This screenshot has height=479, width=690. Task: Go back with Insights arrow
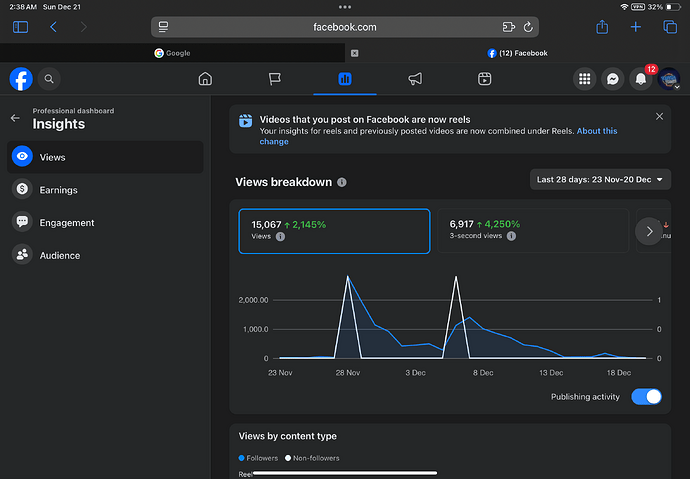coord(15,118)
